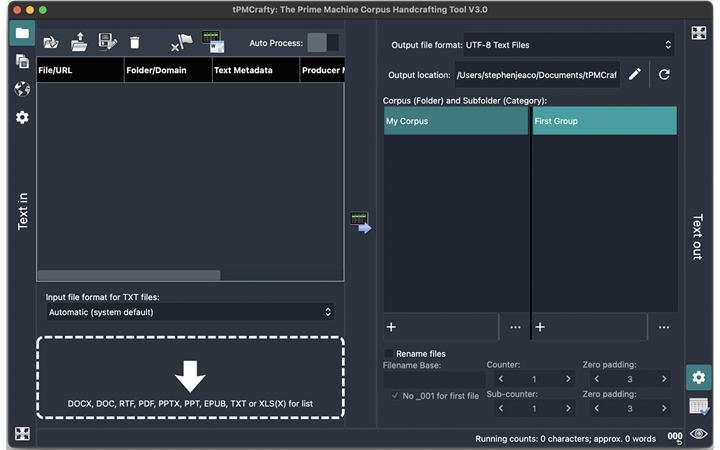Screen dimensions: 720x450
Task: Open the web globe sidebar icon
Action: tap(22, 89)
